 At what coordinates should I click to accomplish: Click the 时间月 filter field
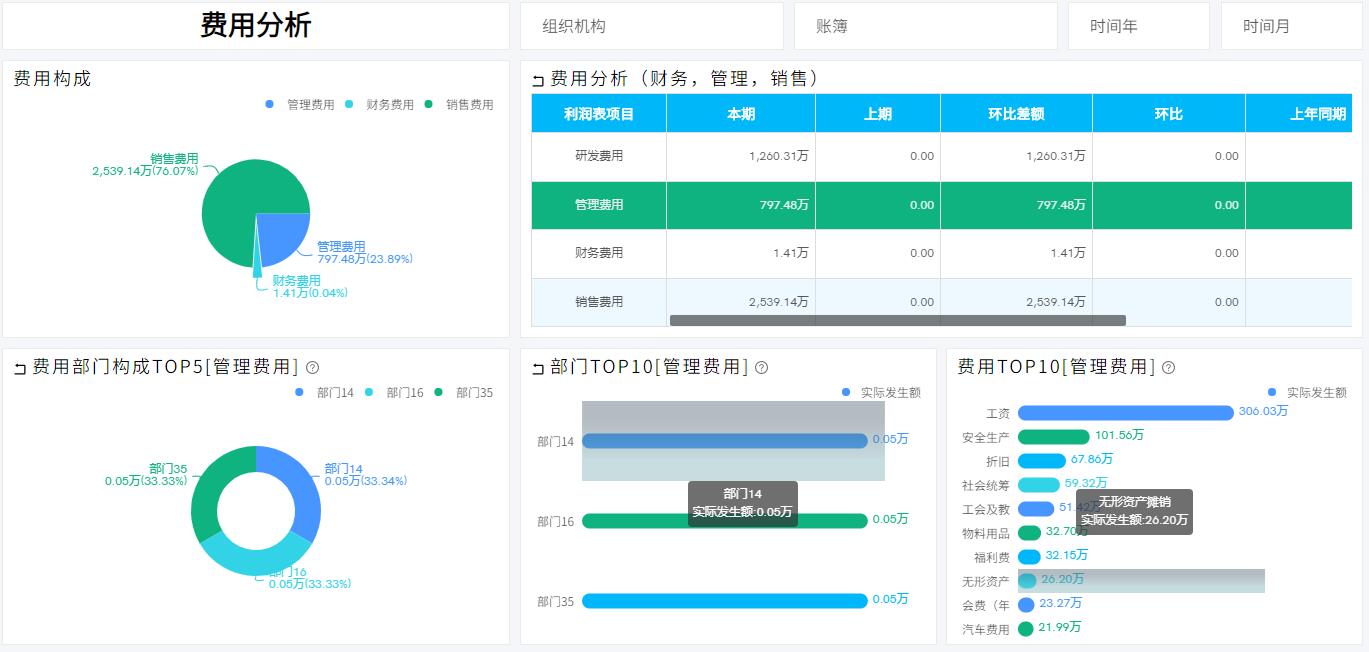pyautogui.click(x=1291, y=26)
